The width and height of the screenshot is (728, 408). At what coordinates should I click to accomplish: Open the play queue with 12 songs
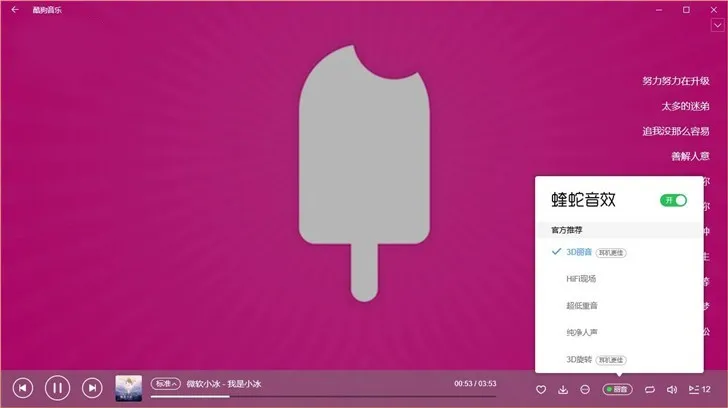[699, 389]
